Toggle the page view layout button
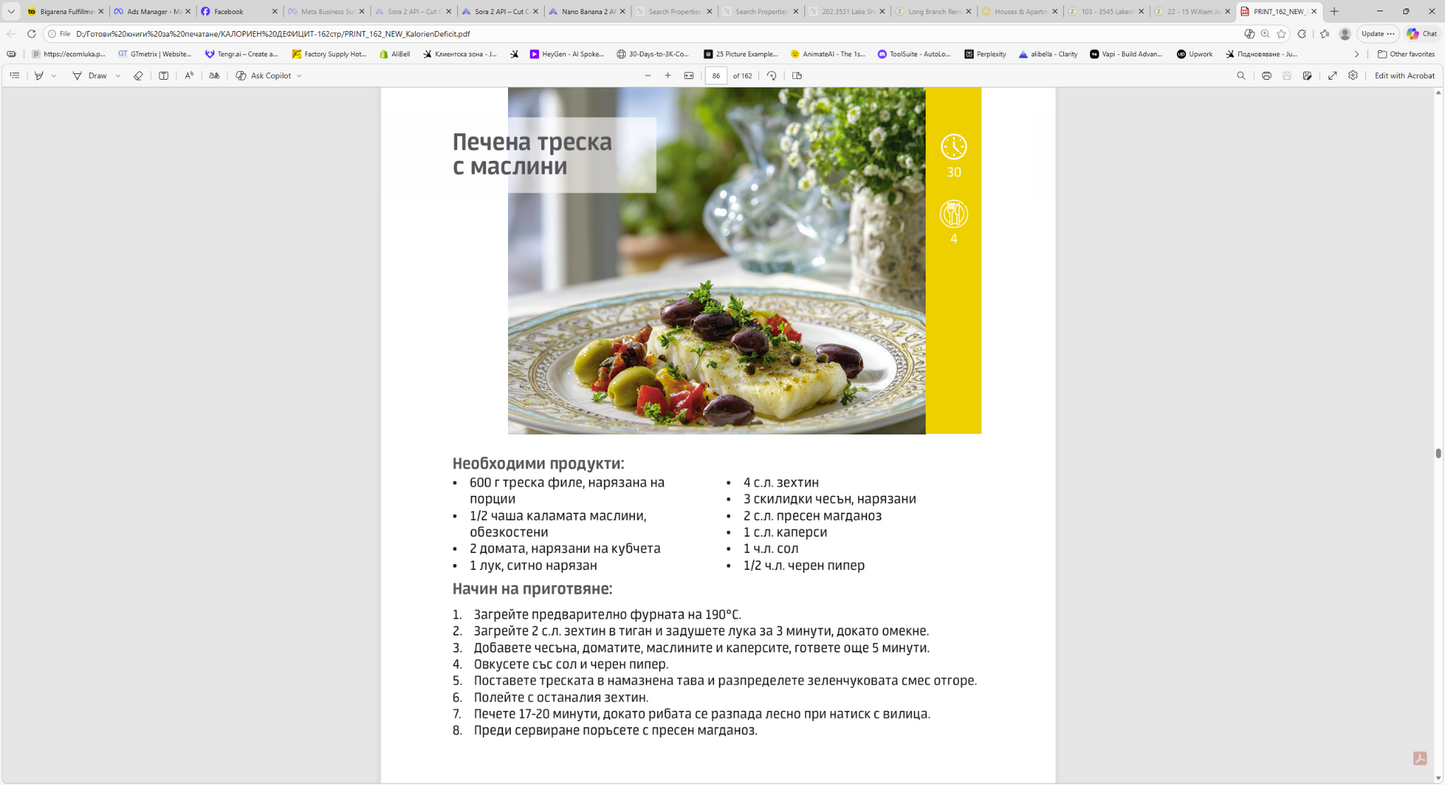 click(x=797, y=76)
